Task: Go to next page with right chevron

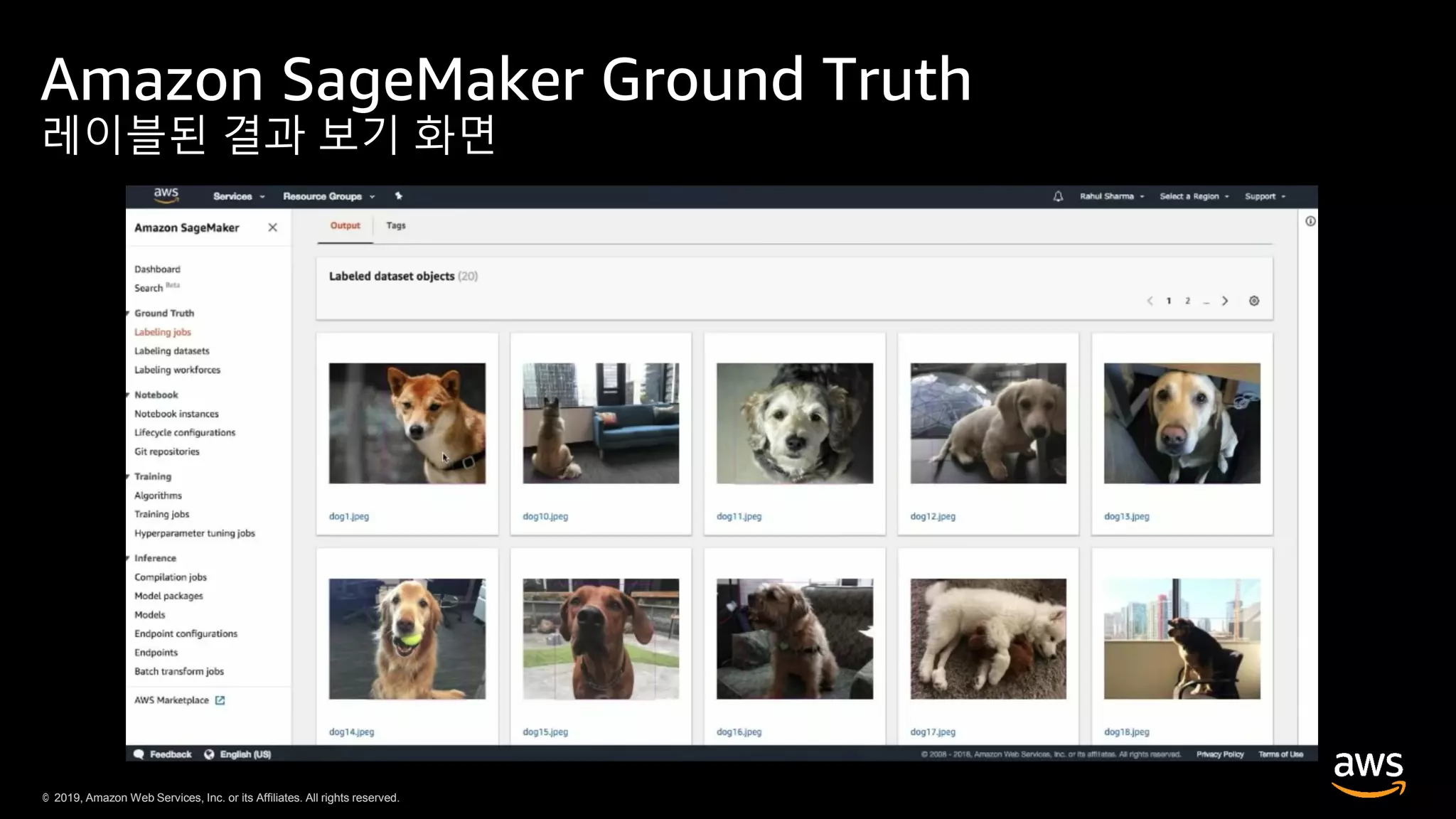Action: tap(1225, 301)
